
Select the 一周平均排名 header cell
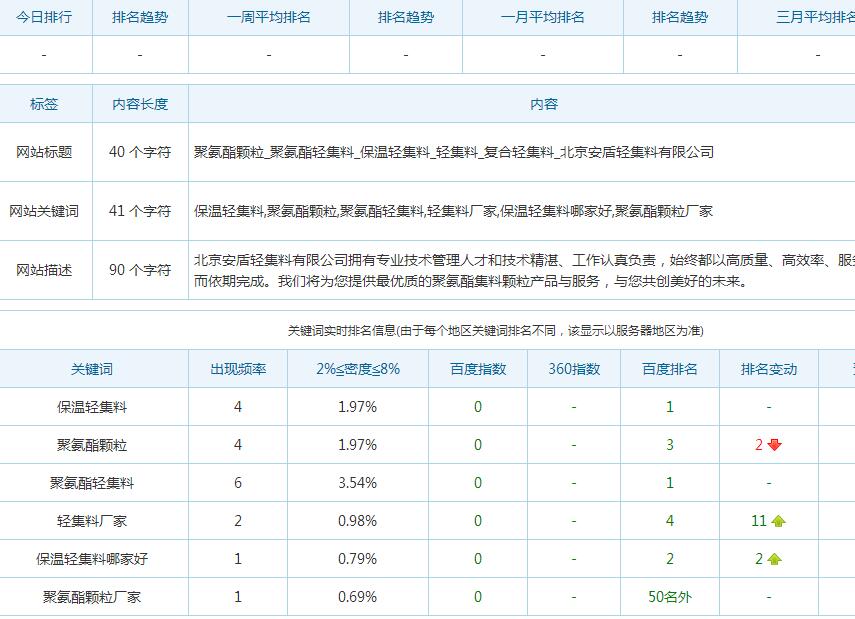[269, 17]
